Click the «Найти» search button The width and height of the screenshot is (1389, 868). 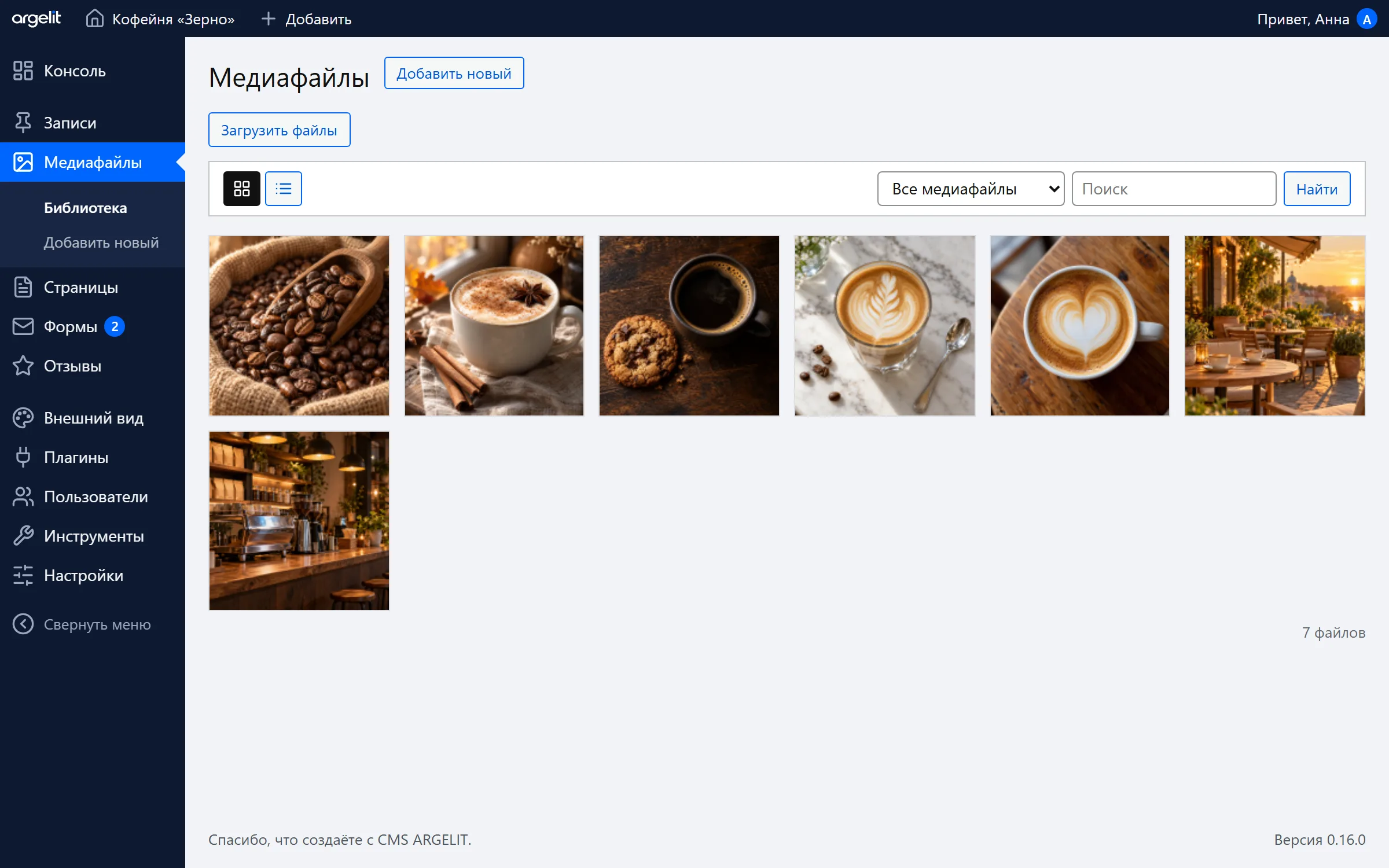click(1317, 189)
